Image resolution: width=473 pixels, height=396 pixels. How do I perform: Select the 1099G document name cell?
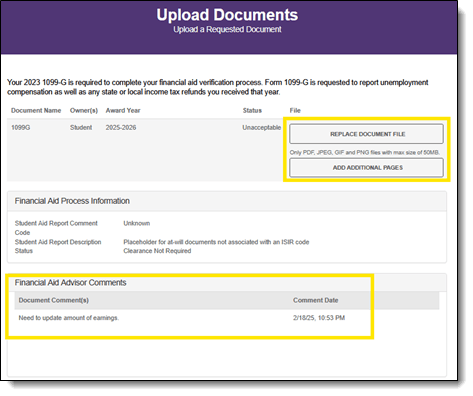coord(21,128)
